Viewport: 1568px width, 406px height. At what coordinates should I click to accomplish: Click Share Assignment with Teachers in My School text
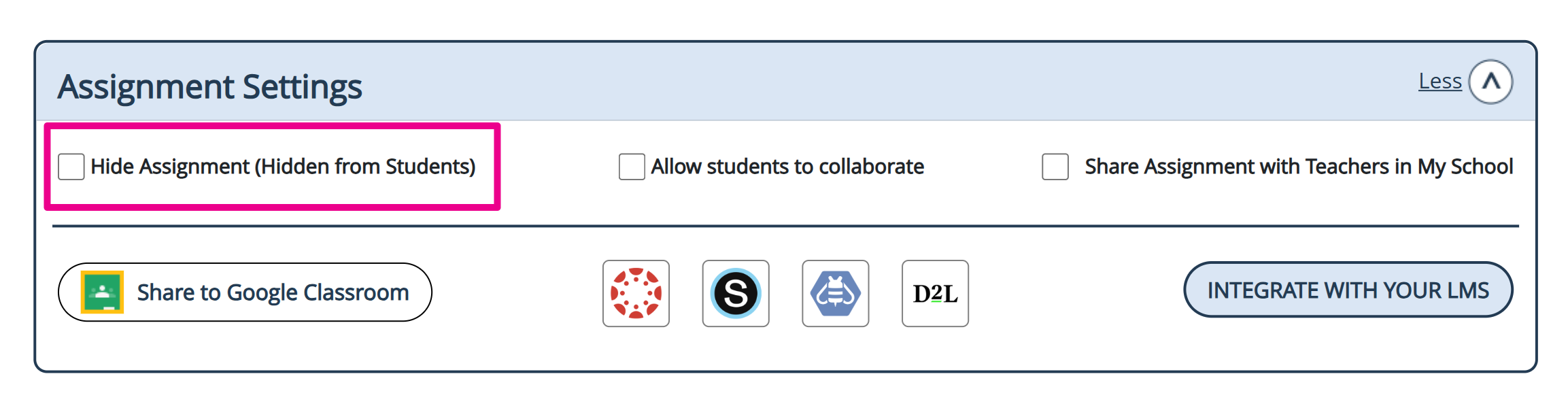pos(1299,167)
